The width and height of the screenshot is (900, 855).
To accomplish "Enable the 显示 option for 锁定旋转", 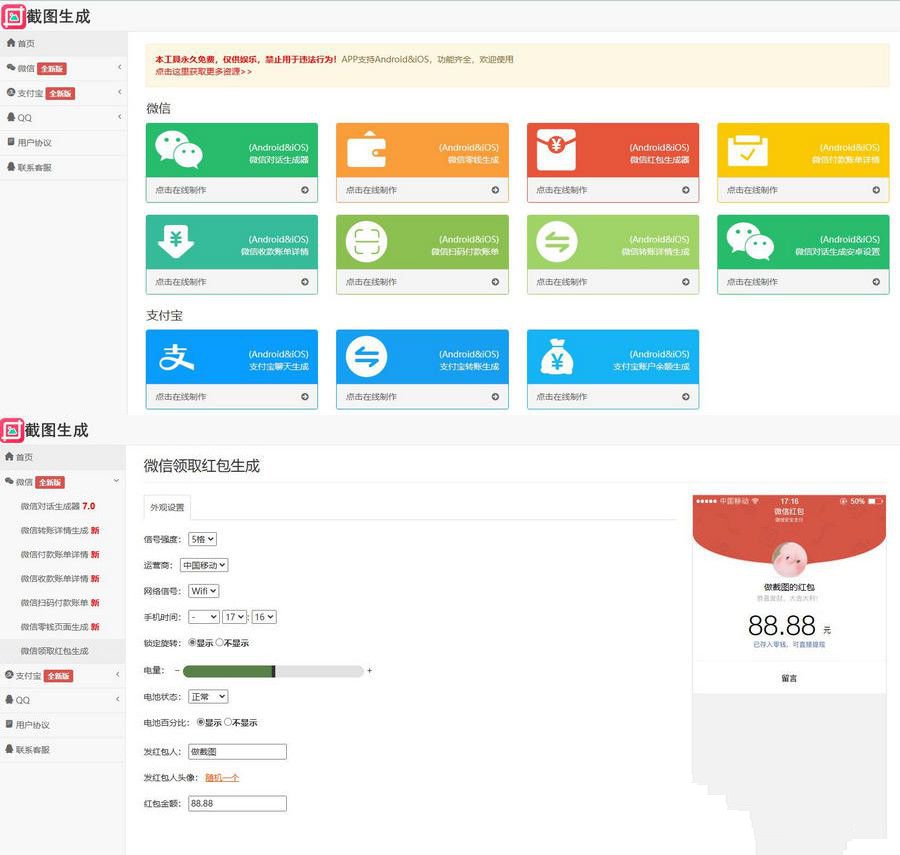I will pos(193,643).
